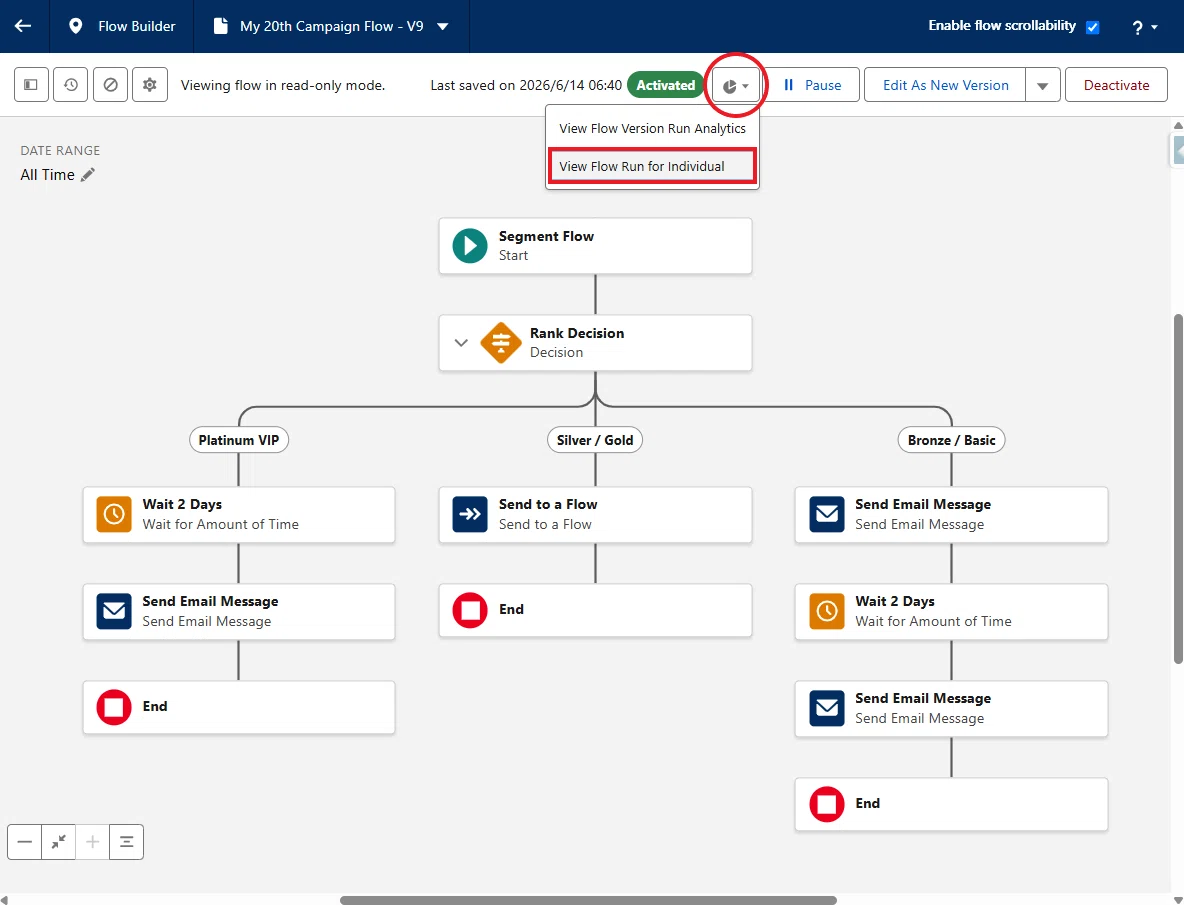Click the Start subtitle in Segment Flow
Image resolution: width=1184 pixels, height=905 pixels.
pyautogui.click(x=513, y=255)
